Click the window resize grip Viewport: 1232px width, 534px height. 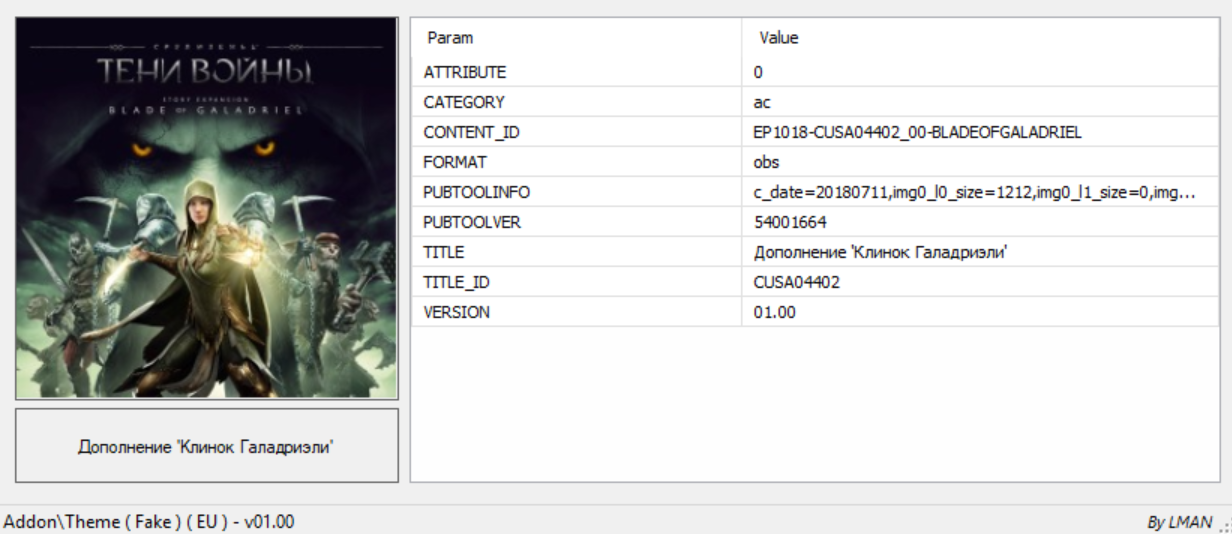(1225, 525)
